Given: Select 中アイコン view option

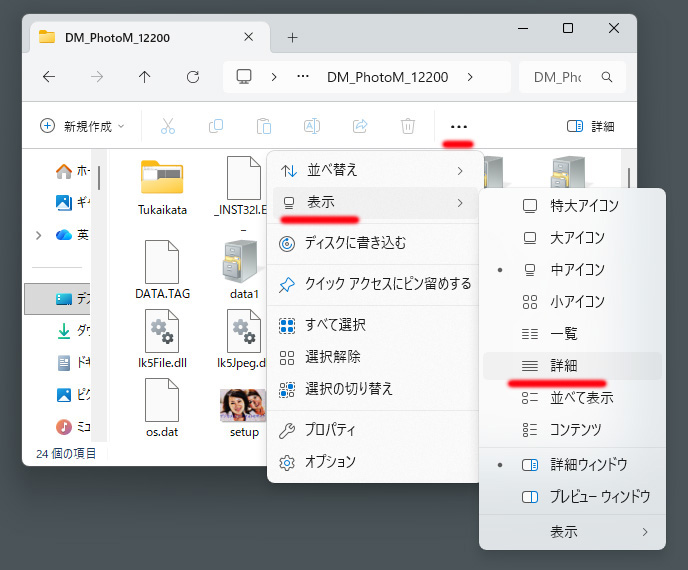Looking at the screenshot, I should coord(576,269).
